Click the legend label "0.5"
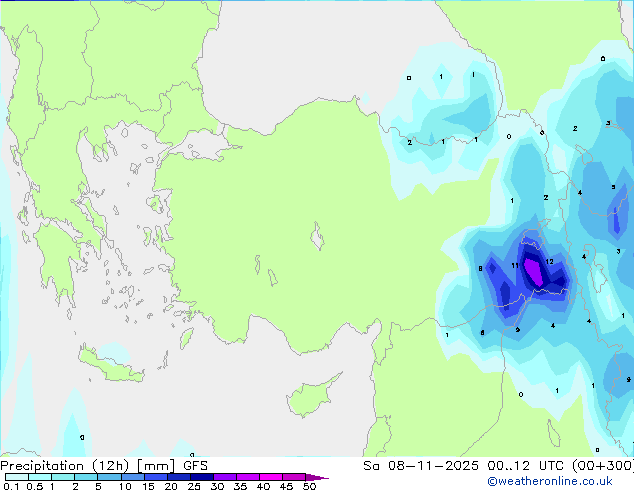 pyautogui.click(x=35, y=486)
